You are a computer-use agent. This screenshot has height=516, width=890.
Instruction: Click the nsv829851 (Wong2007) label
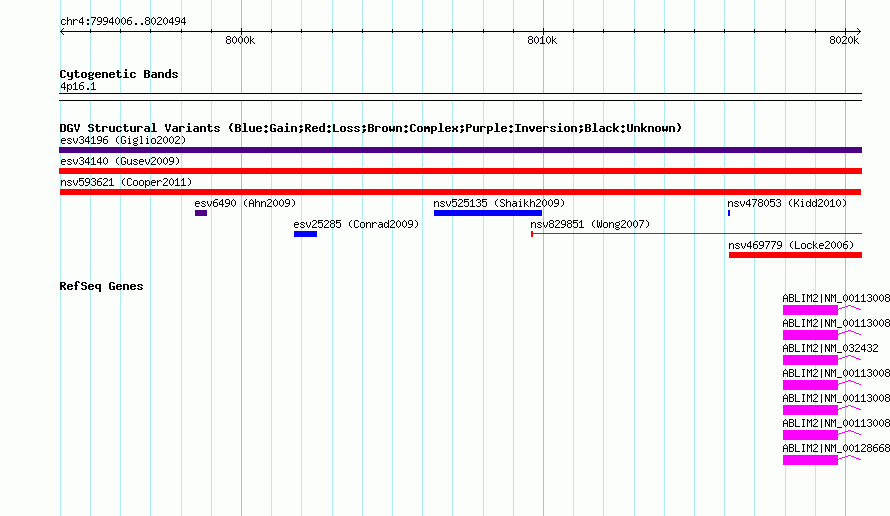click(590, 224)
